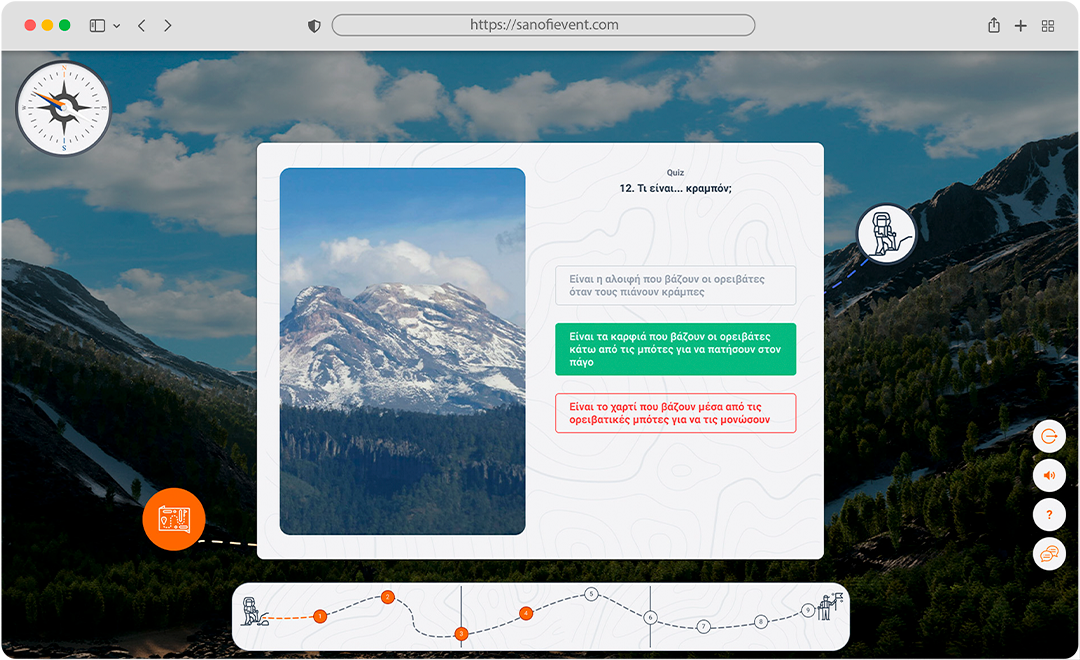1080x660 pixels.
Task: Click the privacy shield icon
Action: tap(314, 26)
